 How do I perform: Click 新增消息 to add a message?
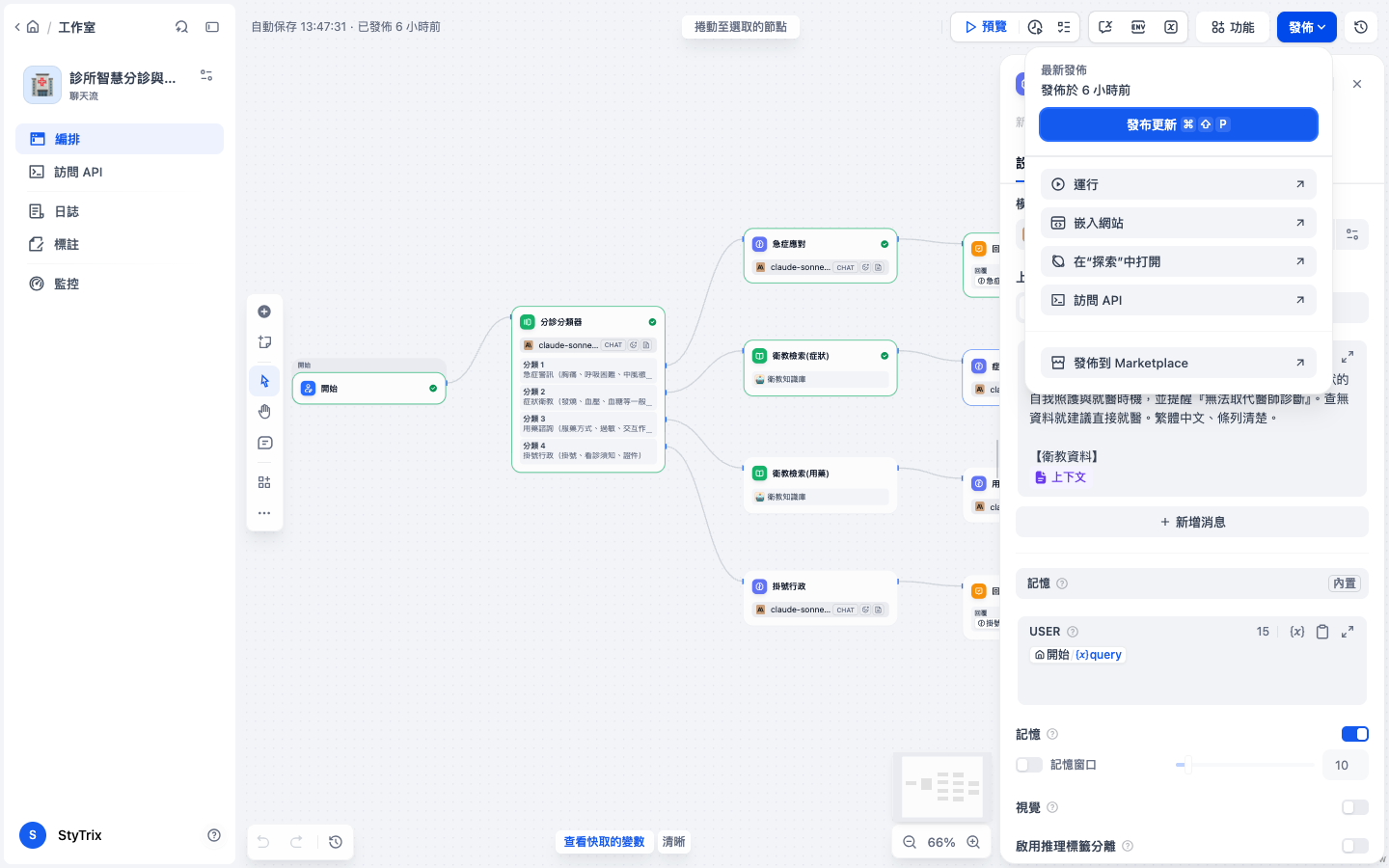tap(1192, 522)
